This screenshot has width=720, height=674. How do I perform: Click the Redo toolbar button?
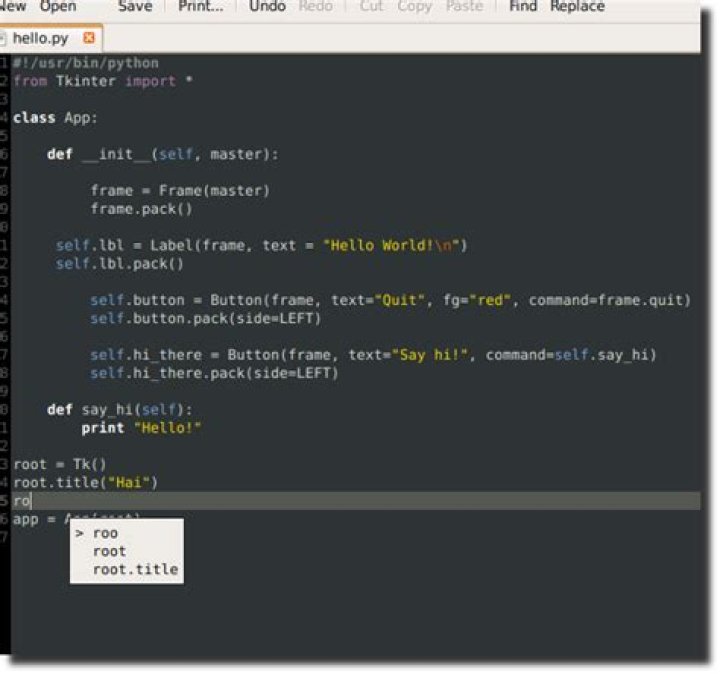click(x=315, y=6)
